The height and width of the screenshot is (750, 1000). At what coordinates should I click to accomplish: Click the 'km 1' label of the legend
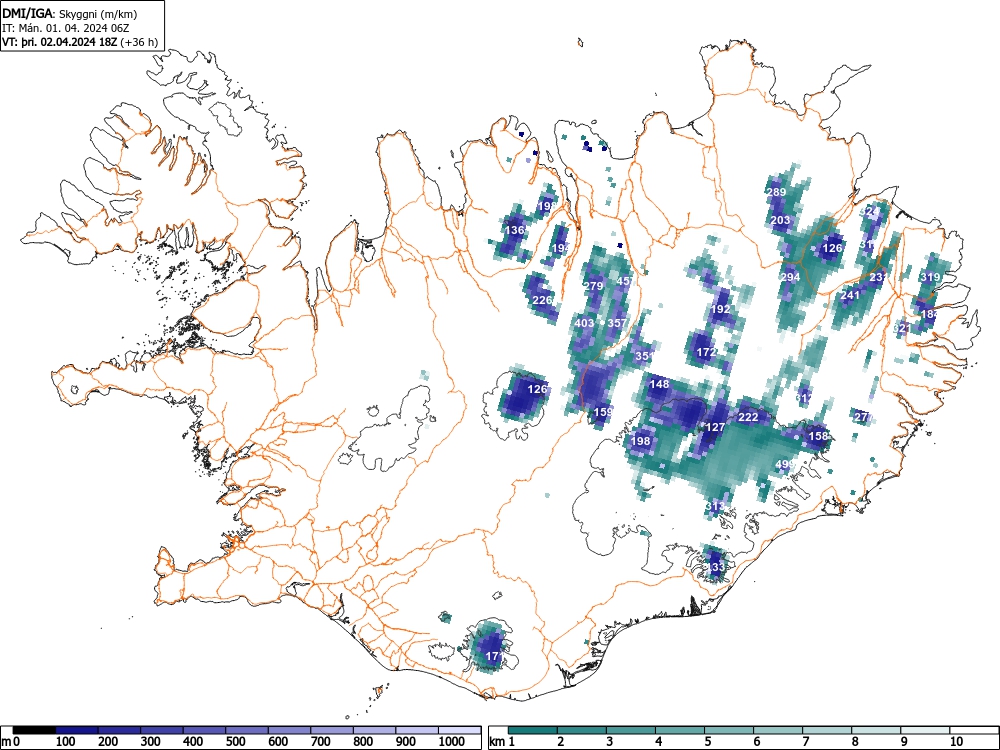point(502,742)
